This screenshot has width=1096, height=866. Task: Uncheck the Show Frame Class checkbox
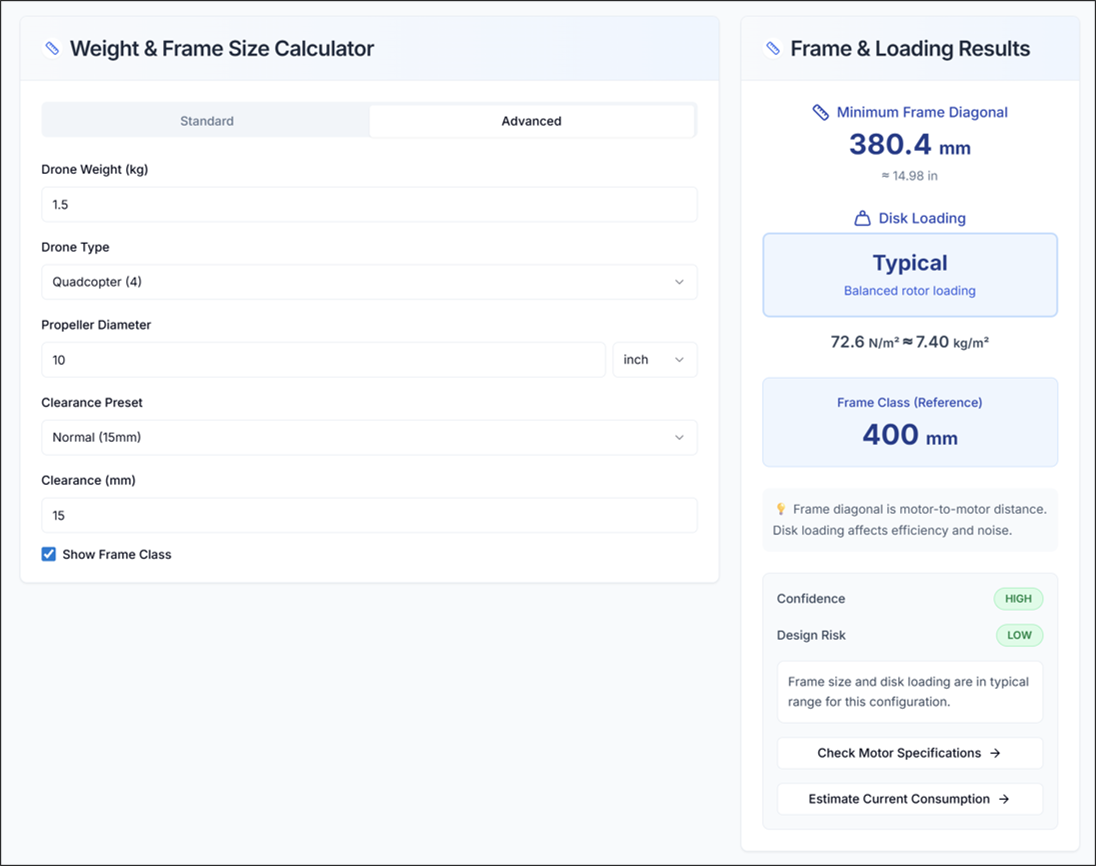pyautogui.click(x=48, y=554)
